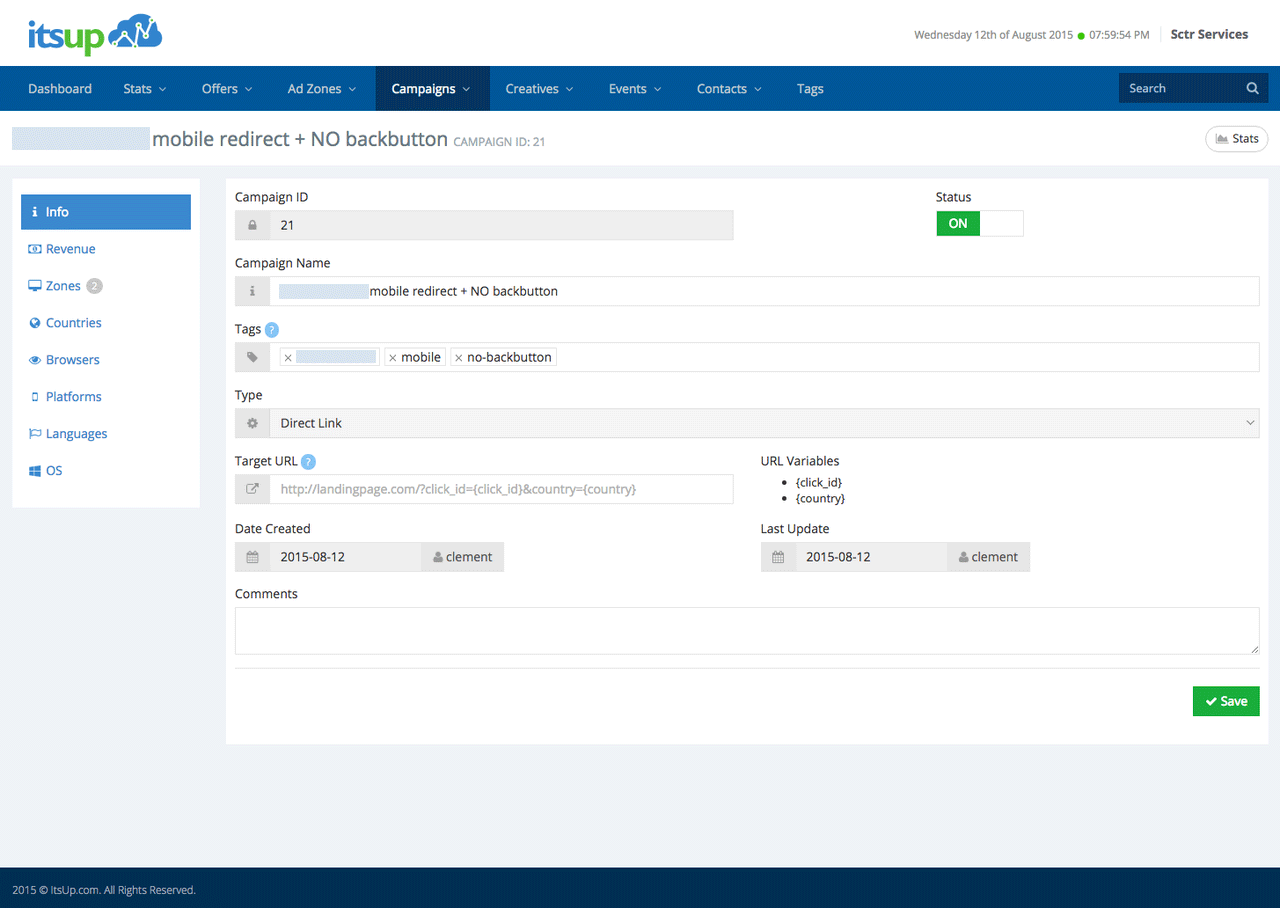
Task: Open the Zones sidebar section
Action: pos(63,286)
